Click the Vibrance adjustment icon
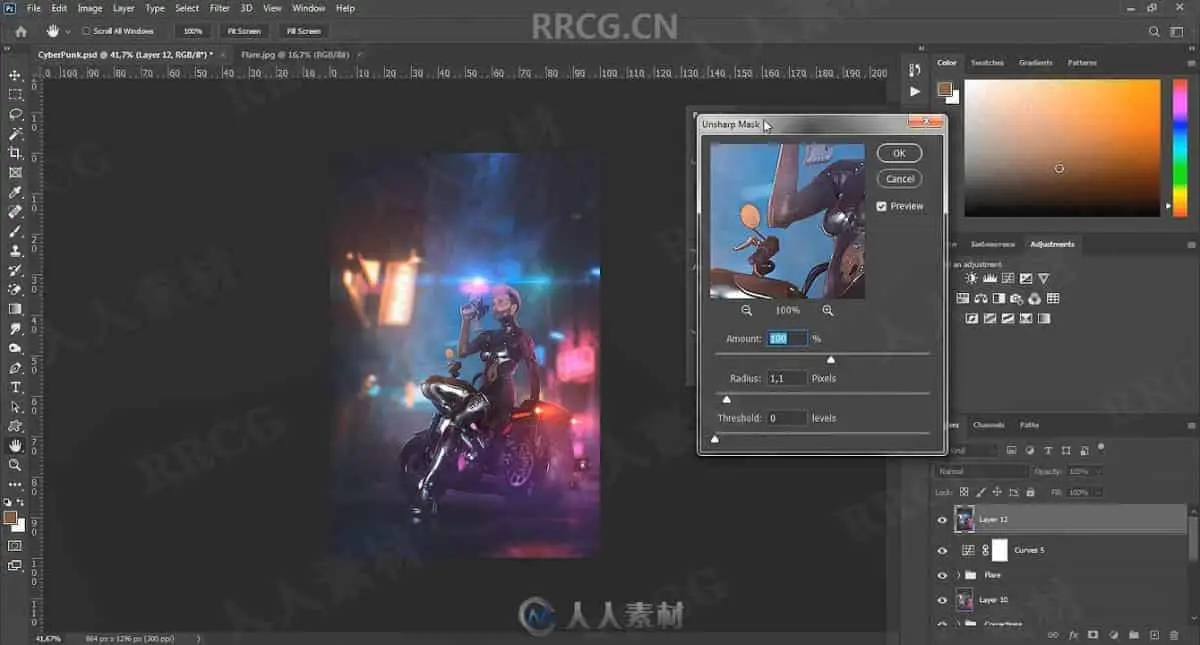Screen dimensions: 1200x645 coord(1044,278)
